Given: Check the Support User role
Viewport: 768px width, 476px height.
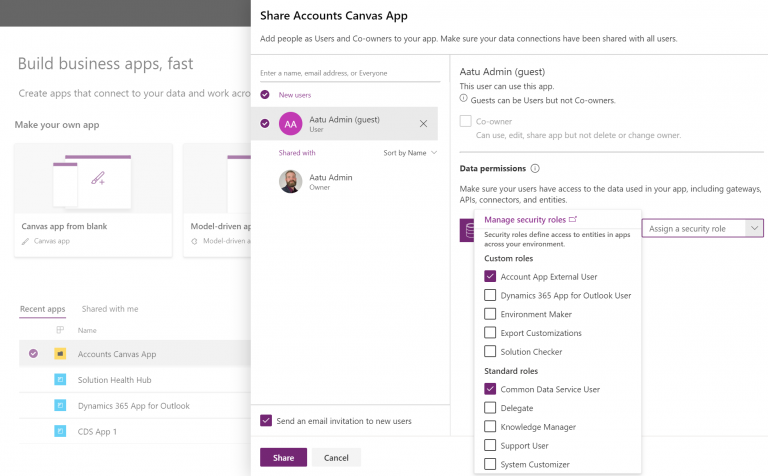Looking at the screenshot, I should 490,445.
